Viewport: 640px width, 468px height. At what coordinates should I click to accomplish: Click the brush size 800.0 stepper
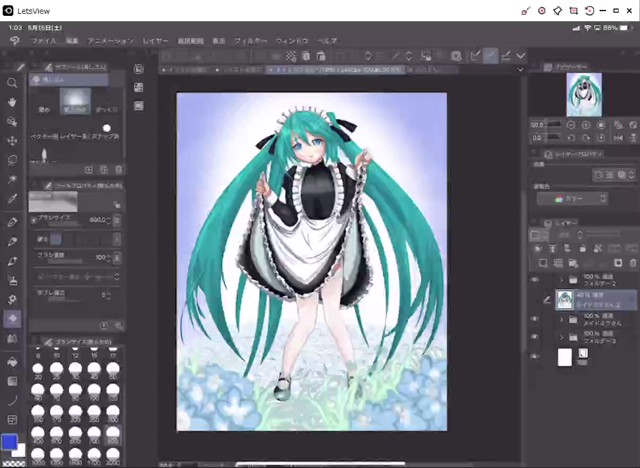point(108,221)
